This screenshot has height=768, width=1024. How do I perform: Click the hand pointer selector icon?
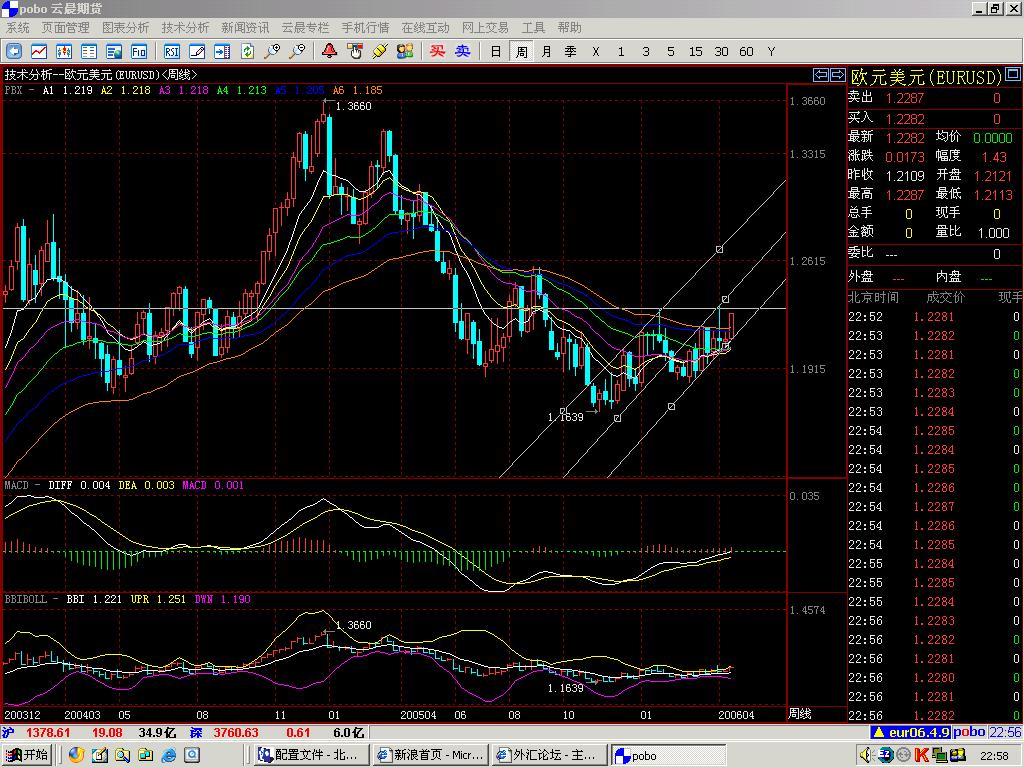pyautogui.click(x=355, y=52)
